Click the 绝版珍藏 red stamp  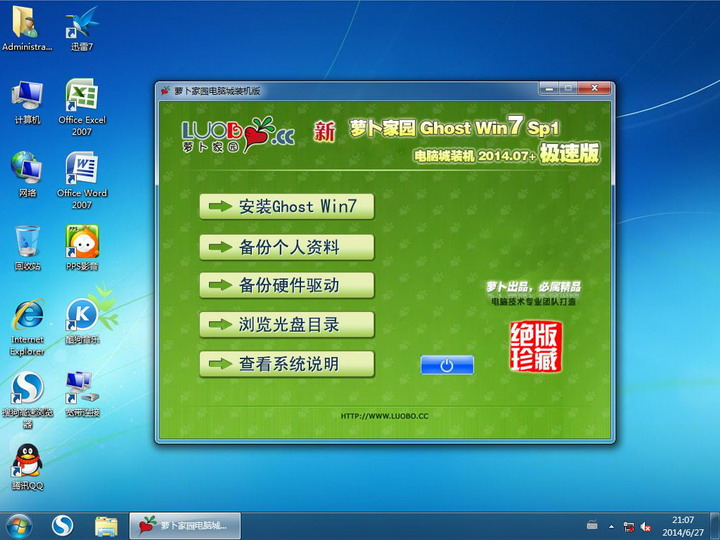tap(535, 346)
